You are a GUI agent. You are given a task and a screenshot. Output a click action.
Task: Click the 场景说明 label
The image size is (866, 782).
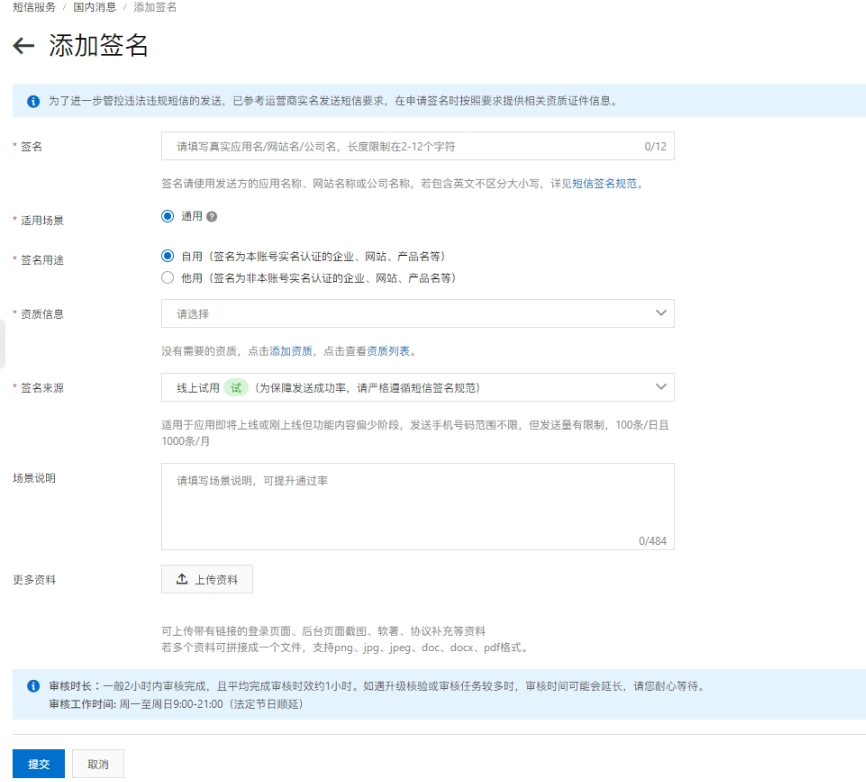pos(34,478)
